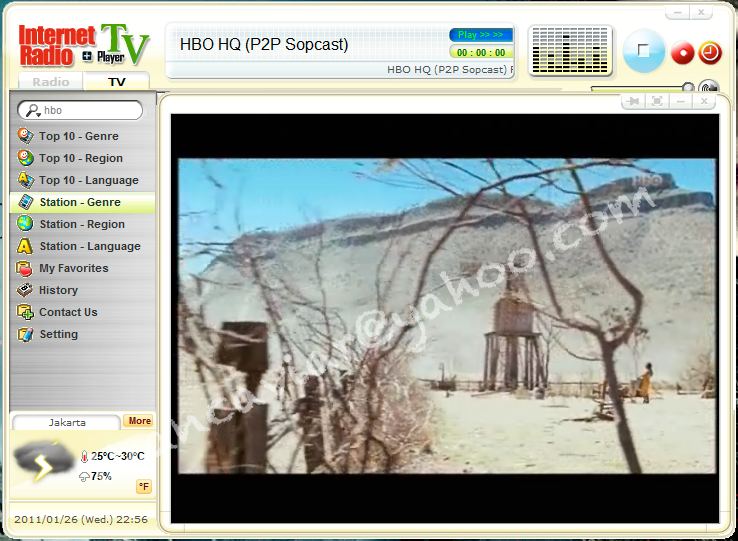The height and width of the screenshot is (541, 738).
Task: Select Station - Language letter A icon
Action: pos(25,246)
